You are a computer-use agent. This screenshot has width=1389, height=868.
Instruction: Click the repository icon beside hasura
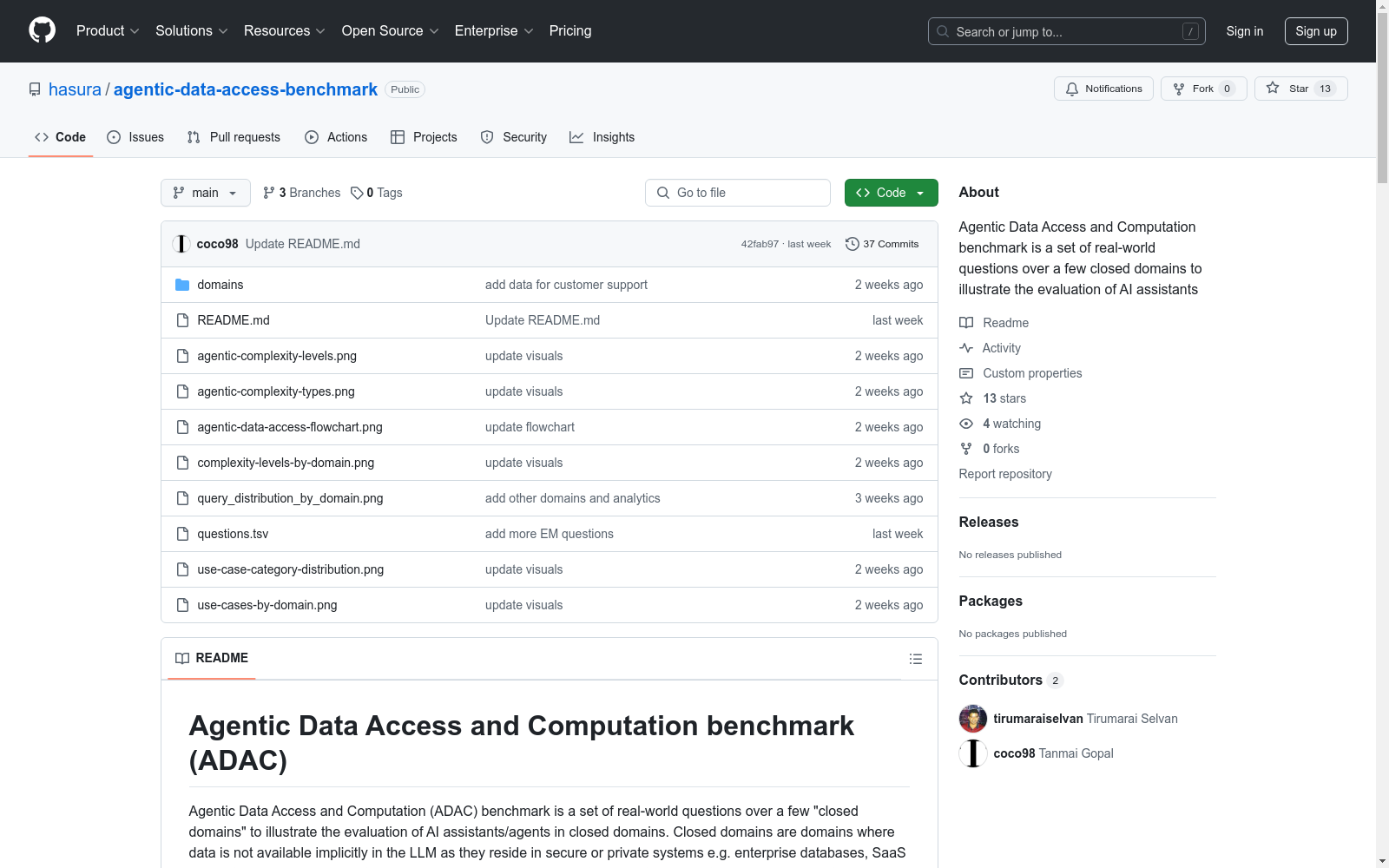pos(35,89)
